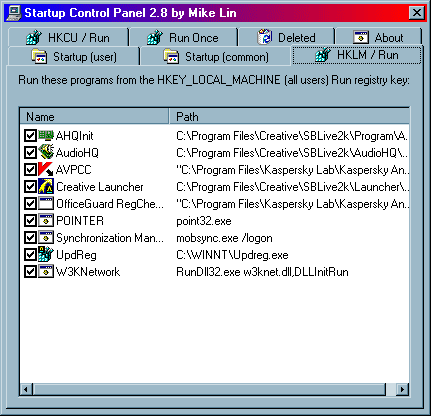431x416 pixels.
Task: Select the RunDll32.exe w3knet.dll path
Action: (x=262, y=272)
